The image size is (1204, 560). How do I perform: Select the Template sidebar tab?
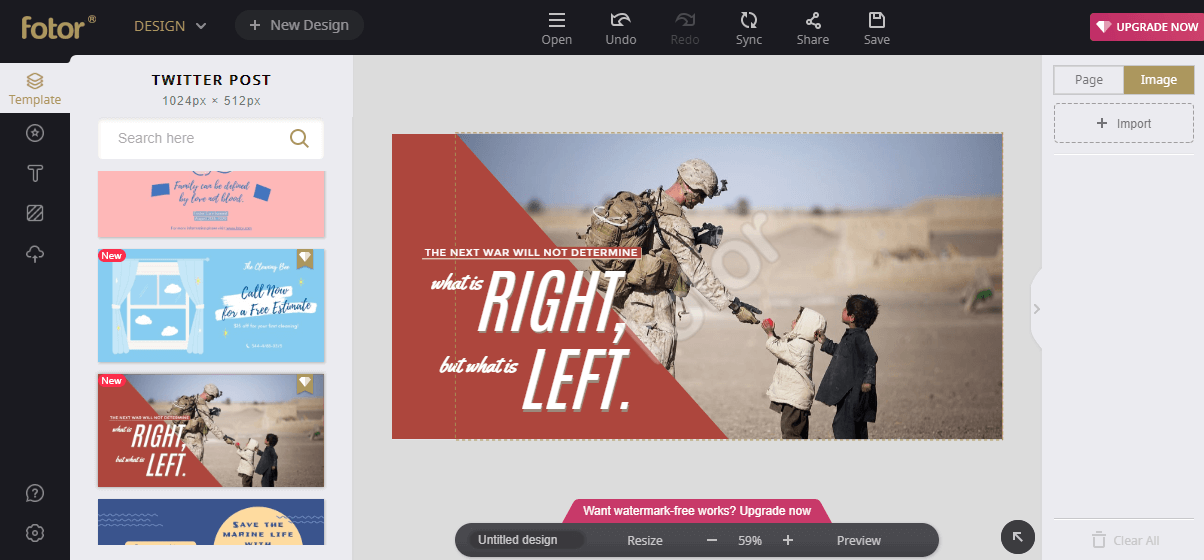pos(35,89)
